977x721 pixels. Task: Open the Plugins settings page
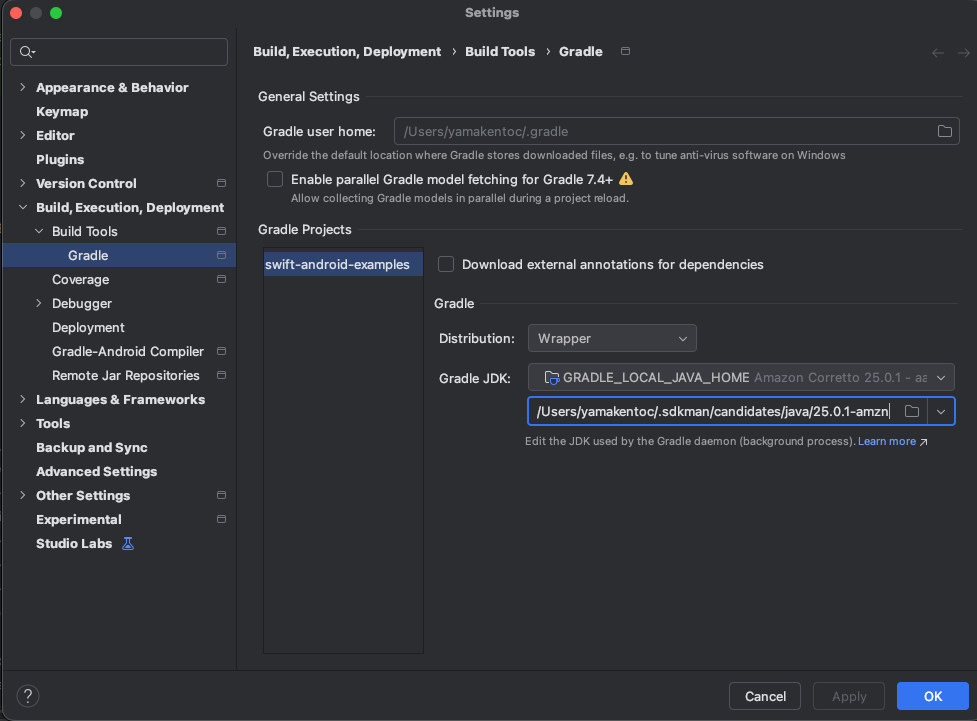point(60,159)
